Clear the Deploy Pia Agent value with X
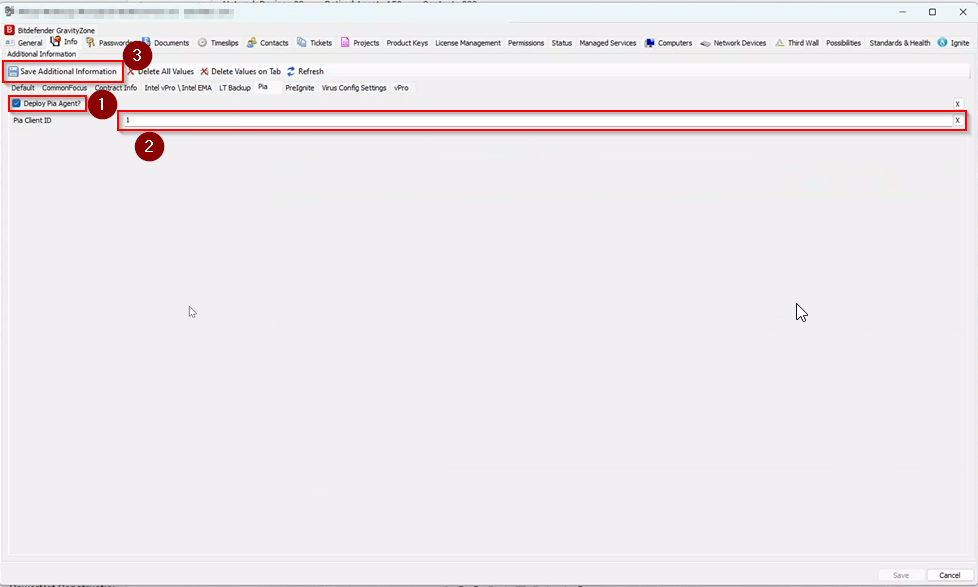978x587 pixels. pos(957,104)
